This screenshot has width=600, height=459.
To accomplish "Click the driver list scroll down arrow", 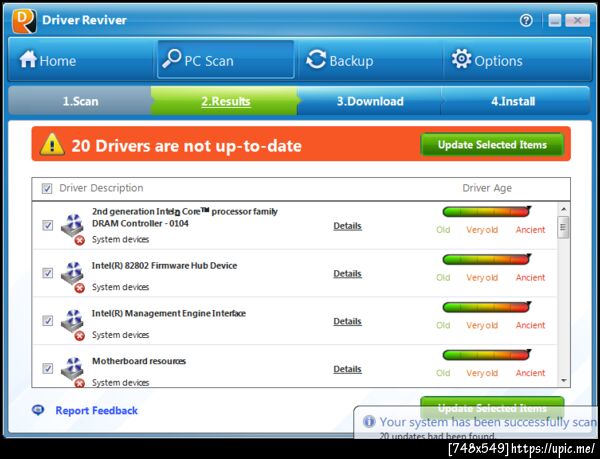I will click(x=563, y=380).
